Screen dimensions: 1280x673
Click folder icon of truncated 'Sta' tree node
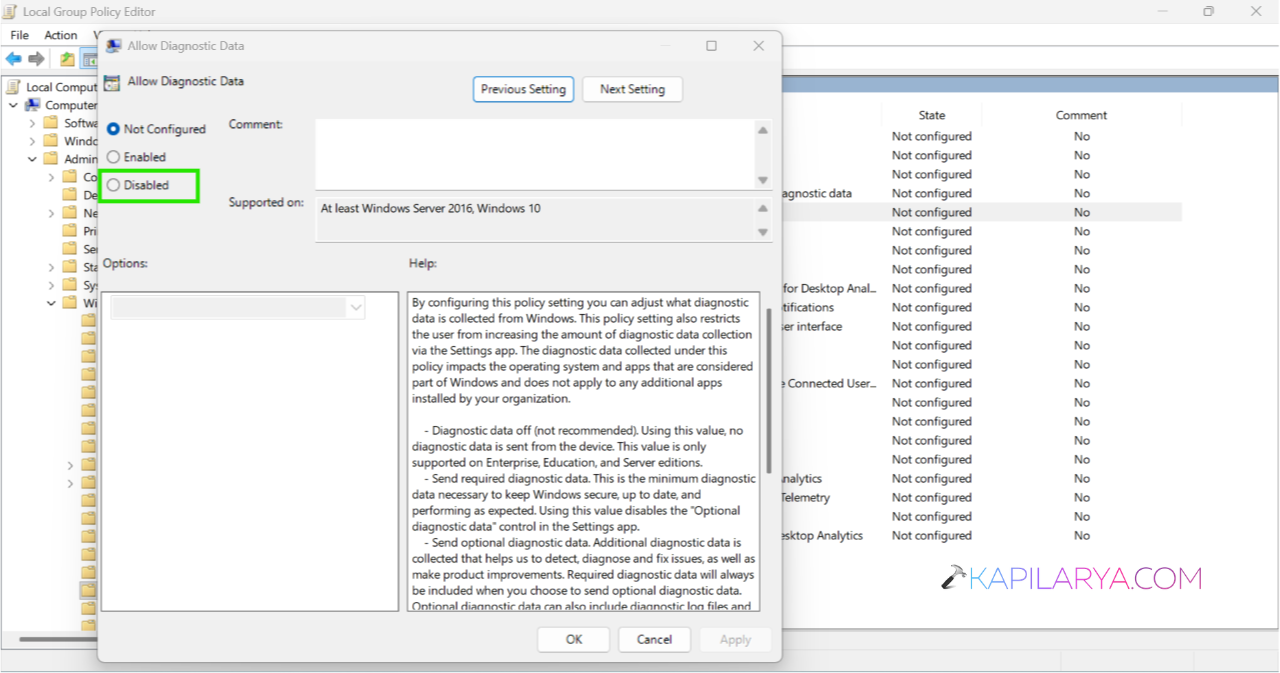69,267
